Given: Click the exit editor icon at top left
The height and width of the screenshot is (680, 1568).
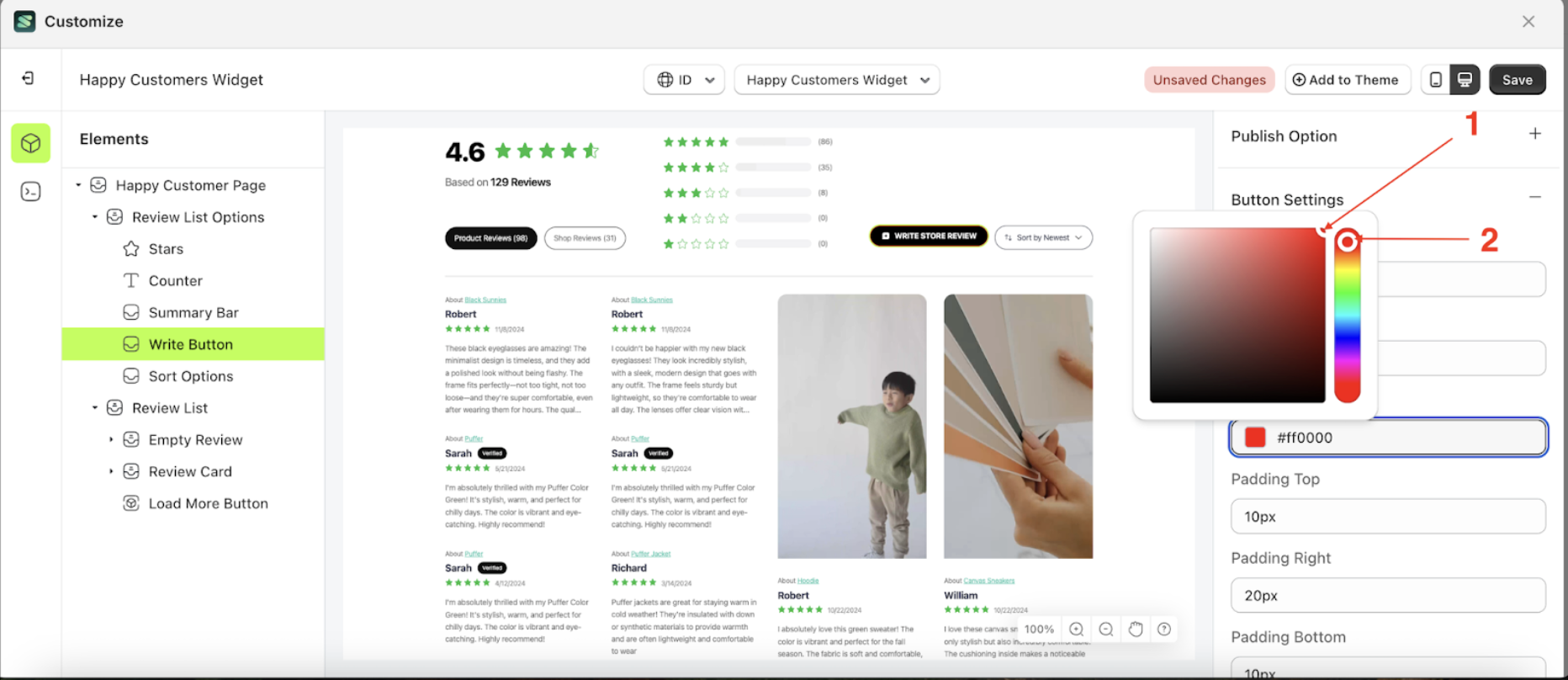Looking at the screenshot, I should coord(28,78).
